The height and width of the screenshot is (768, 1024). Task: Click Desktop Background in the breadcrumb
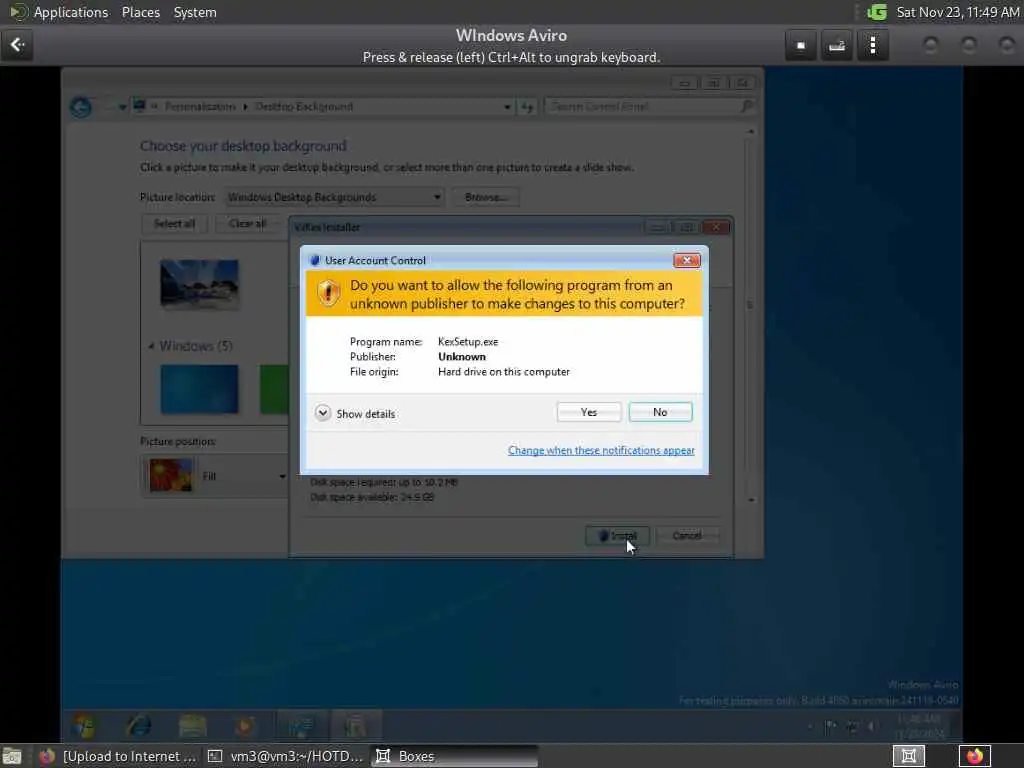point(304,106)
